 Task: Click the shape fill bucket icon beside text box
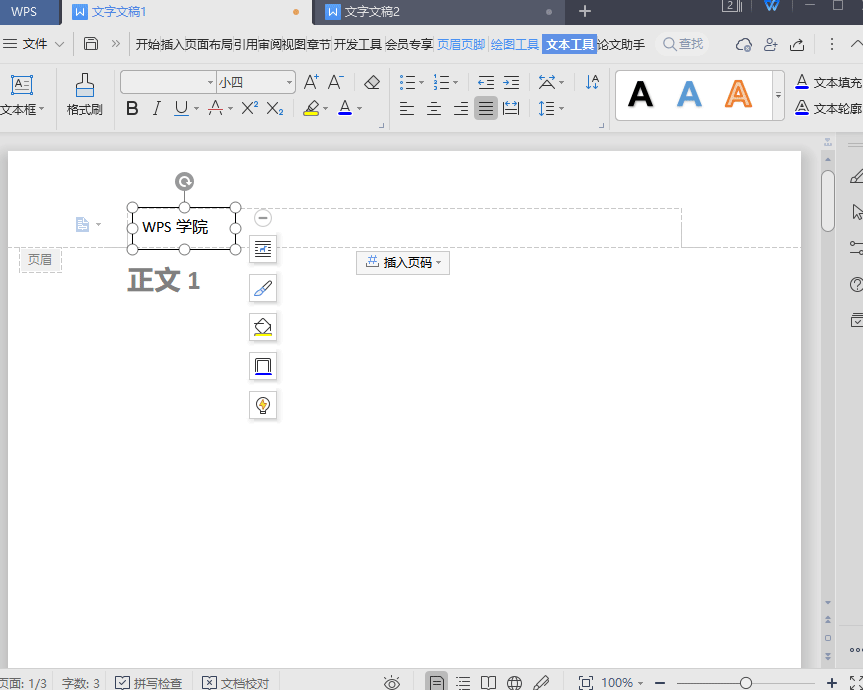(x=263, y=327)
